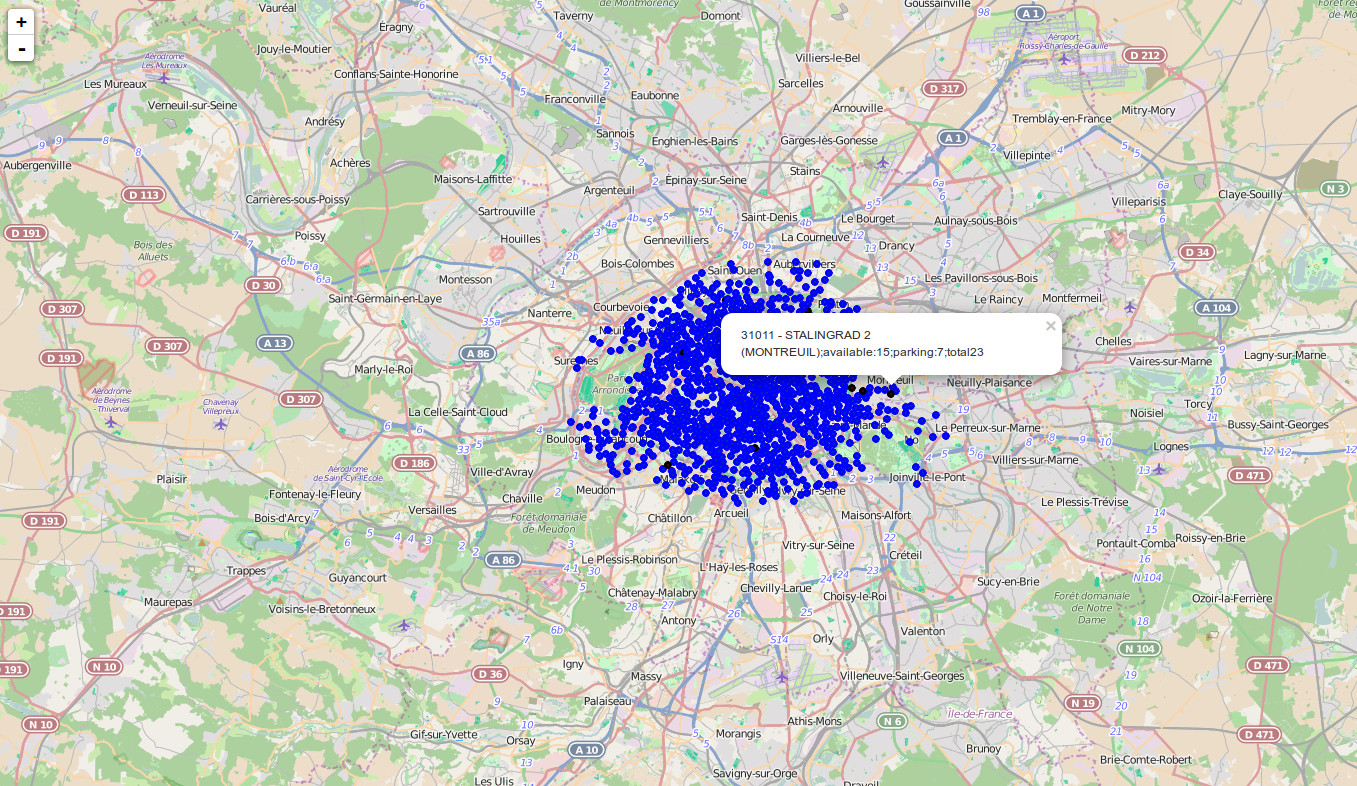
Task: Click the Saint-Denis label on the map
Action: point(769,217)
